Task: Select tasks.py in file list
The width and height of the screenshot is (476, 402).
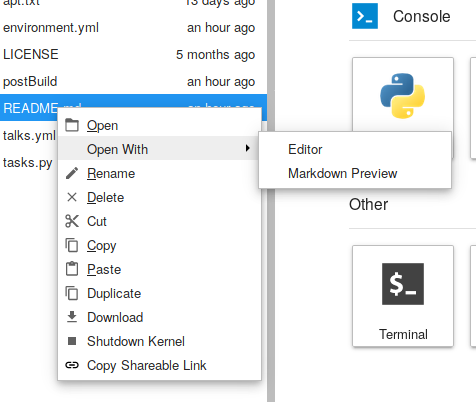Action: click(28, 162)
